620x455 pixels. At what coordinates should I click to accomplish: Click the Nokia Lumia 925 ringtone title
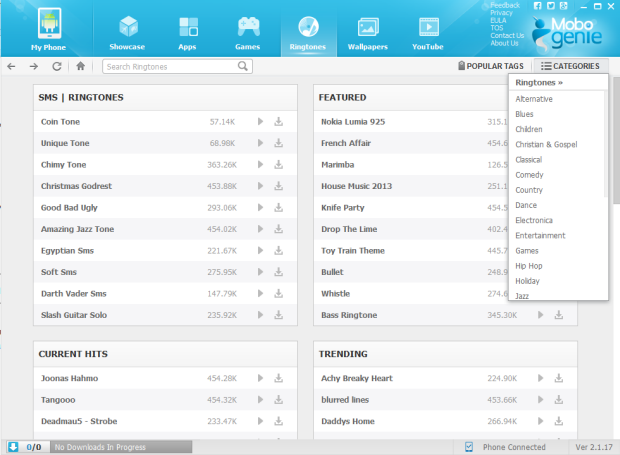pyautogui.click(x=353, y=122)
